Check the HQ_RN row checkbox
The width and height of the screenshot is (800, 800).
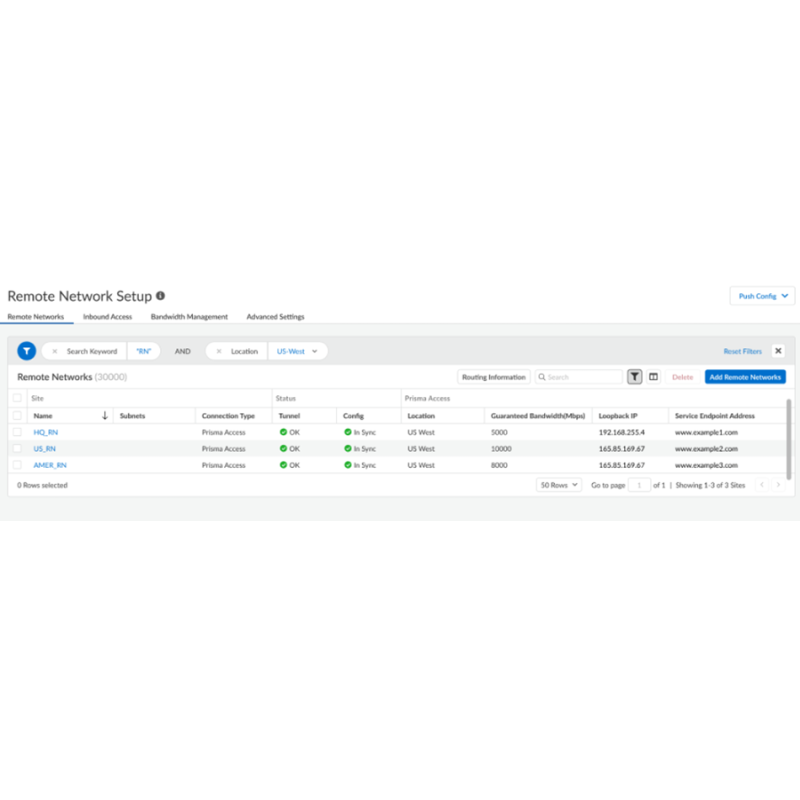coord(17,432)
